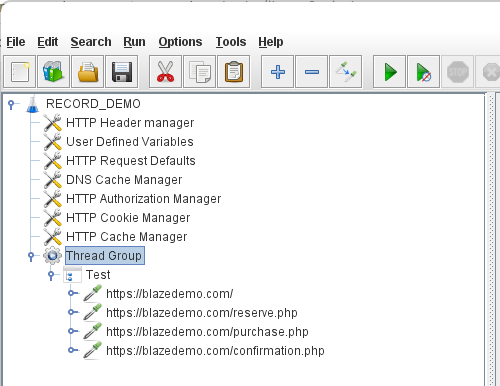The image size is (500, 386).
Task: Open the Help menu
Action: (x=271, y=42)
